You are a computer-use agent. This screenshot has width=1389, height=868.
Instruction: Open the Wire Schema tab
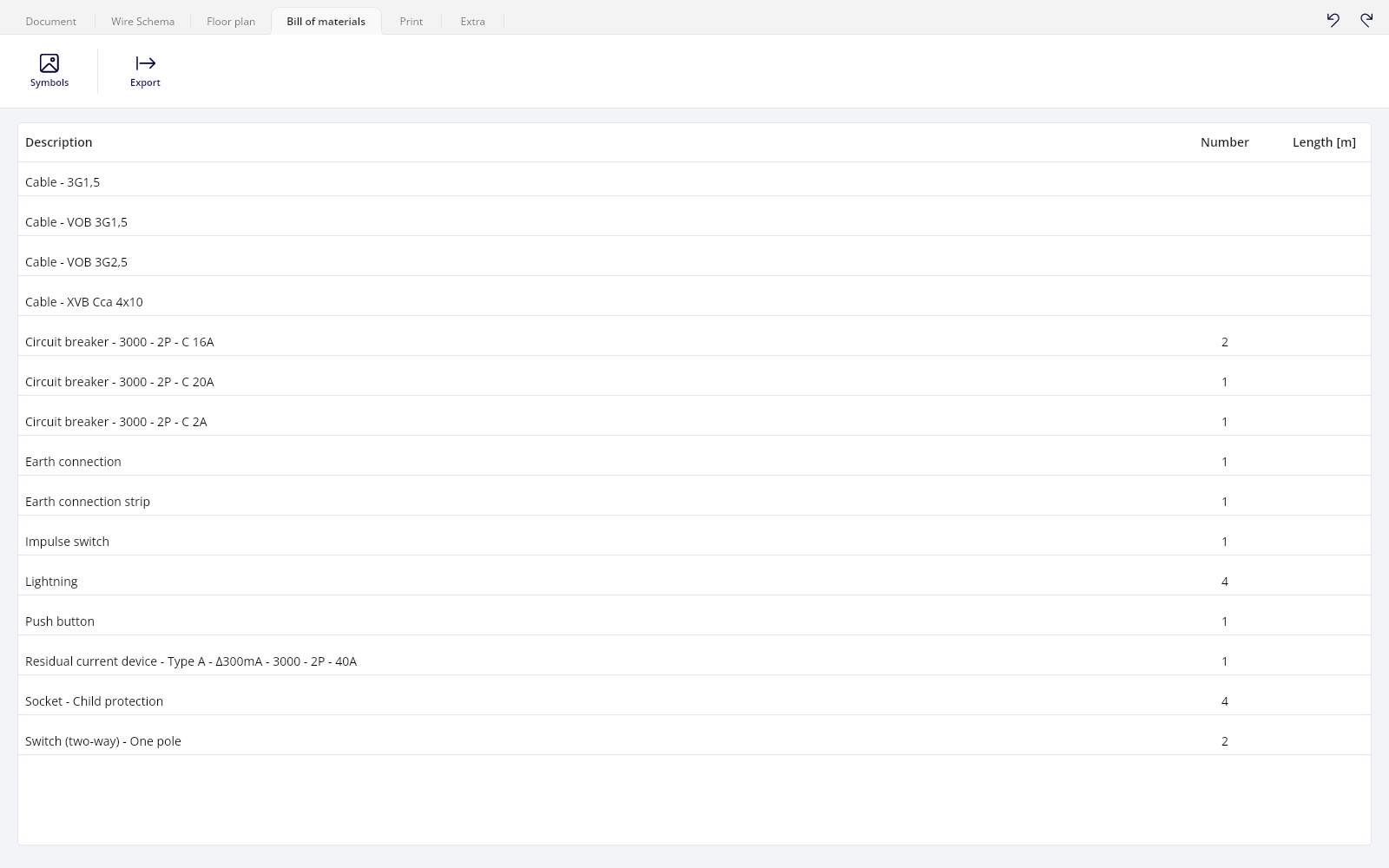pos(142,21)
